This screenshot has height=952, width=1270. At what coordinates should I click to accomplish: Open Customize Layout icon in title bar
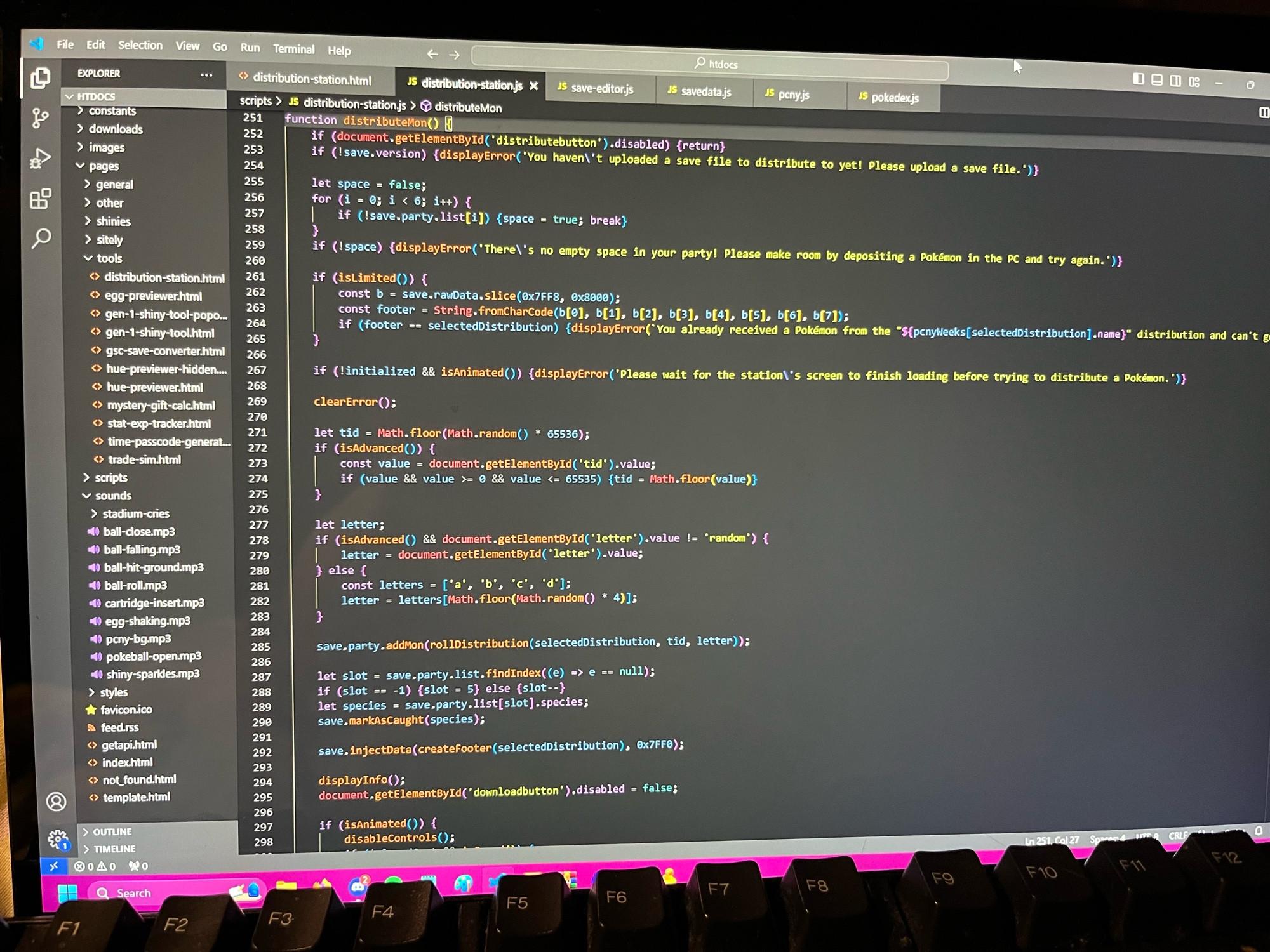(x=1194, y=81)
